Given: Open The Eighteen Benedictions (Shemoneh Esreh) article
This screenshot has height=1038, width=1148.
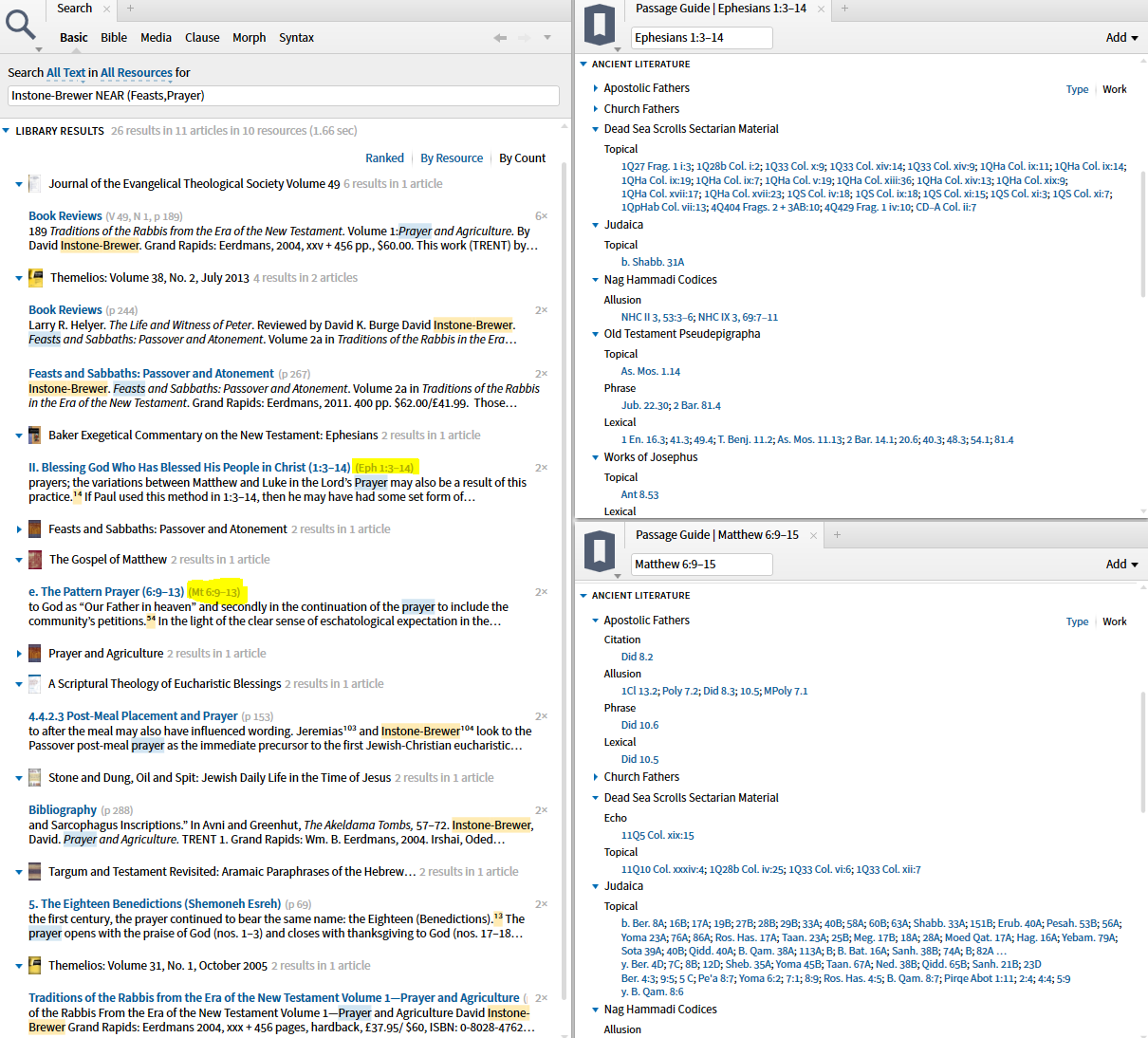Looking at the screenshot, I should point(155,904).
